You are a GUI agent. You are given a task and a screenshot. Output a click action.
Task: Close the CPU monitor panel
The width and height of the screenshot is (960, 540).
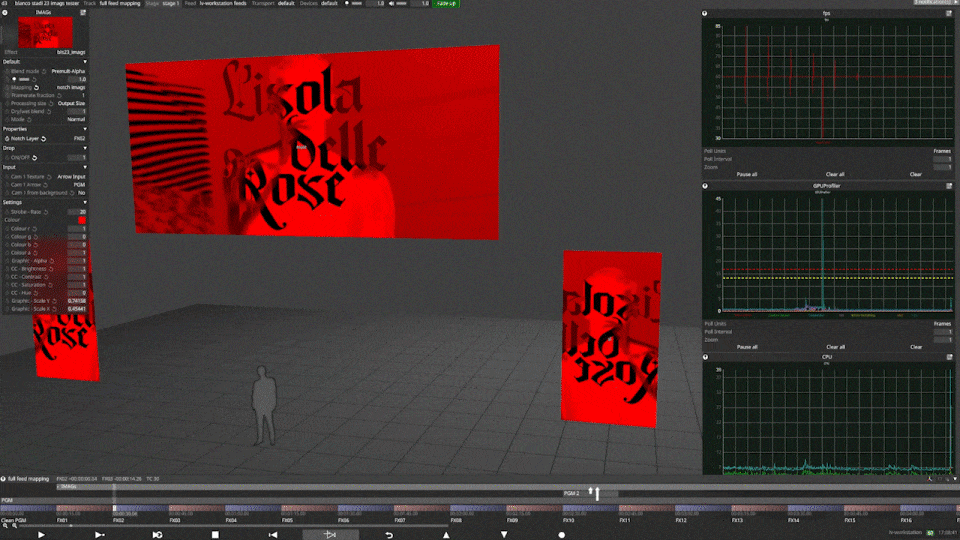pyautogui.click(x=705, y=357)
